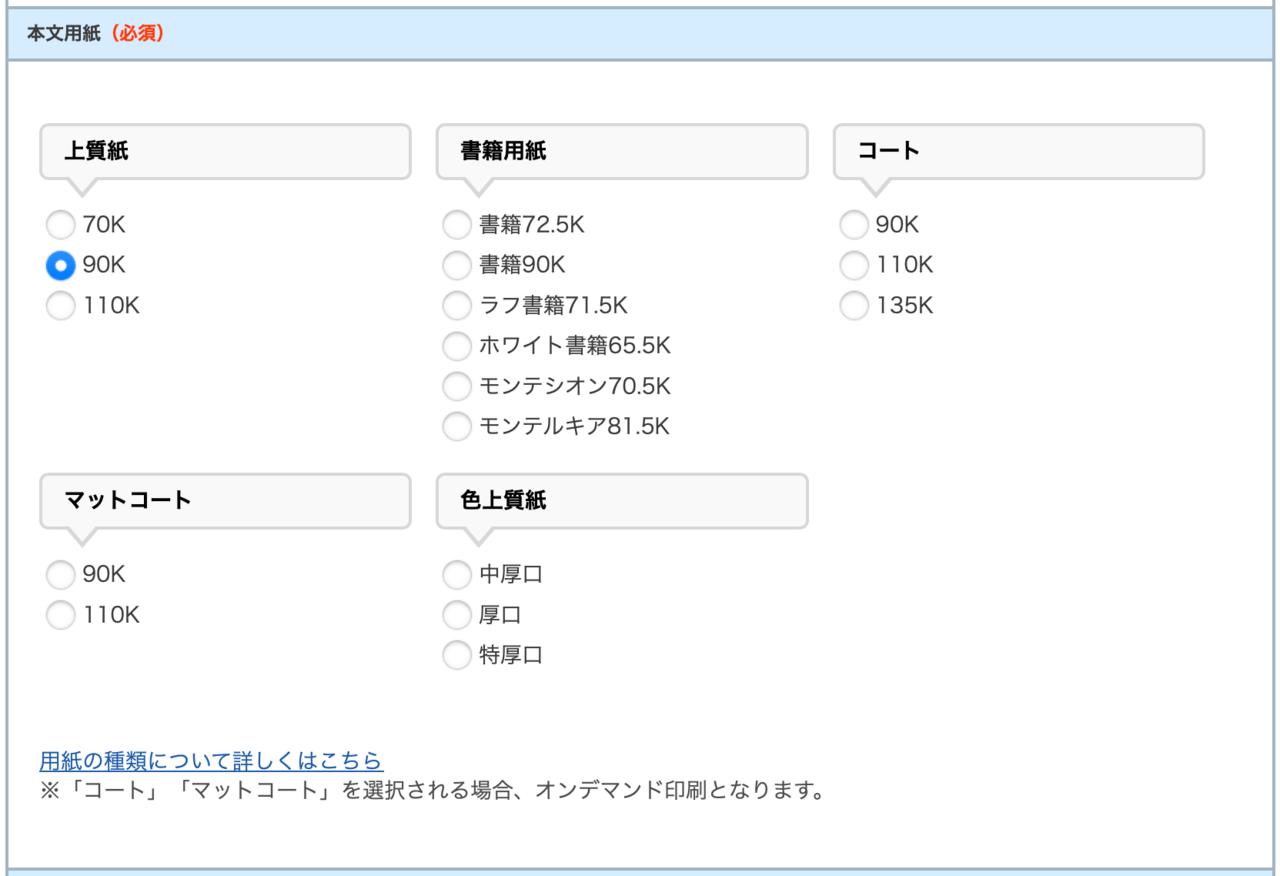1280x876 pixels.
Task: Choose the selected 90K option in 上質紙
Action: point(61,265)
